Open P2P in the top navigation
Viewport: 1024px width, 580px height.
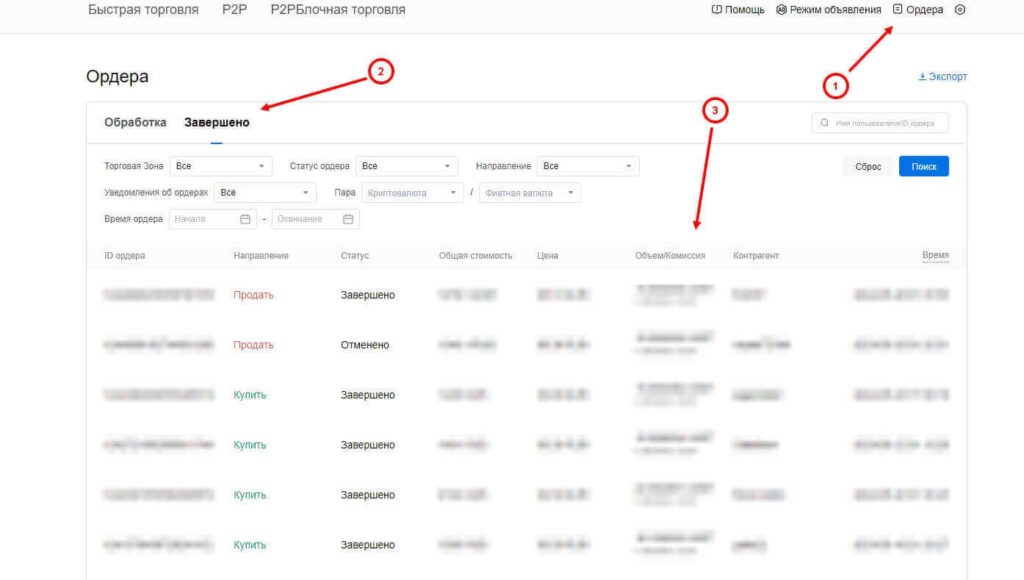pos(234,10)
